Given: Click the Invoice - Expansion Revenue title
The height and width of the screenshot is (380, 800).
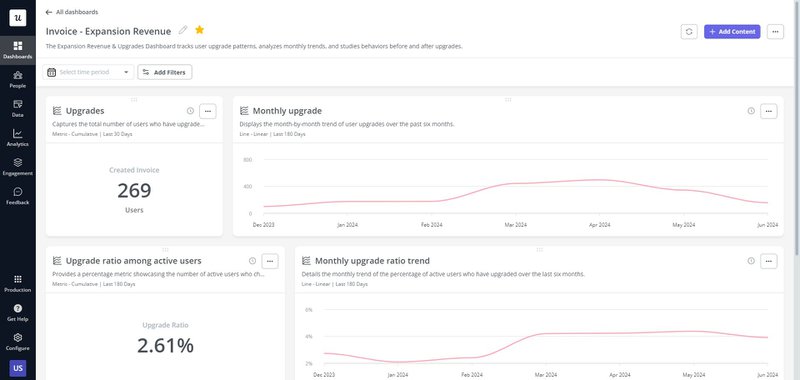Looking at the screenshot, I should point(109,31).
